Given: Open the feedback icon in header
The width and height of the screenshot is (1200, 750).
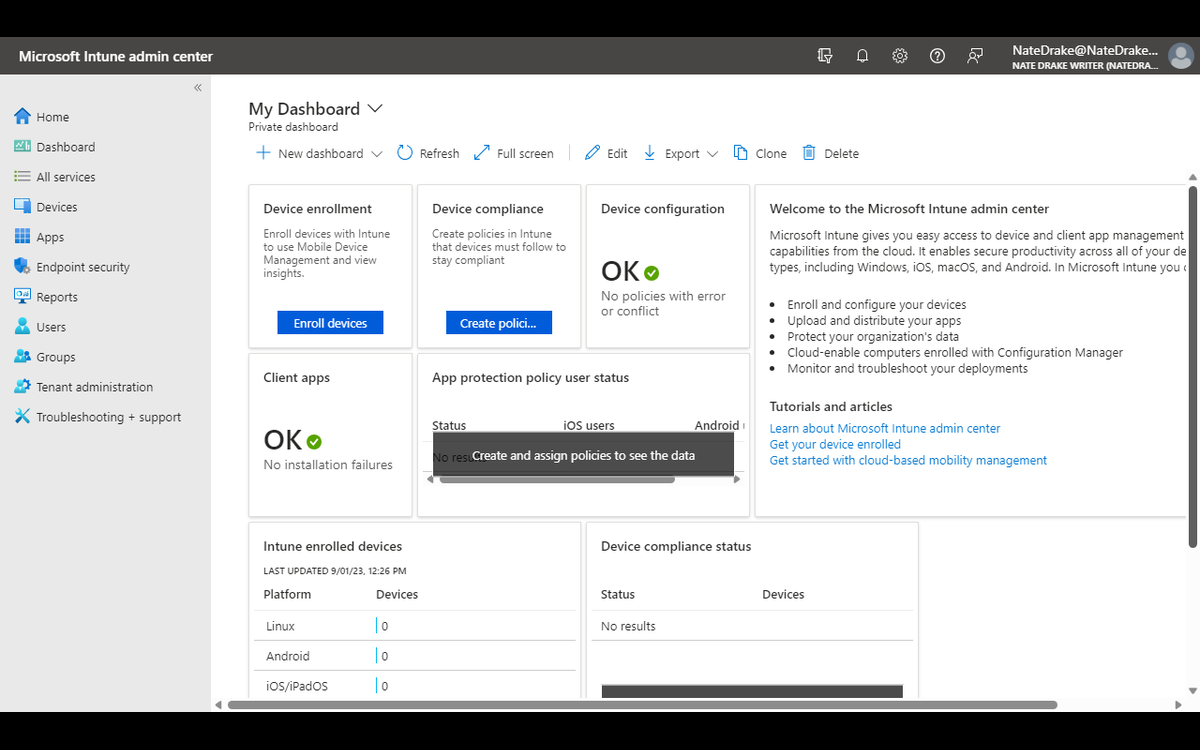Looking at the screenshot, I should (975, 56).
